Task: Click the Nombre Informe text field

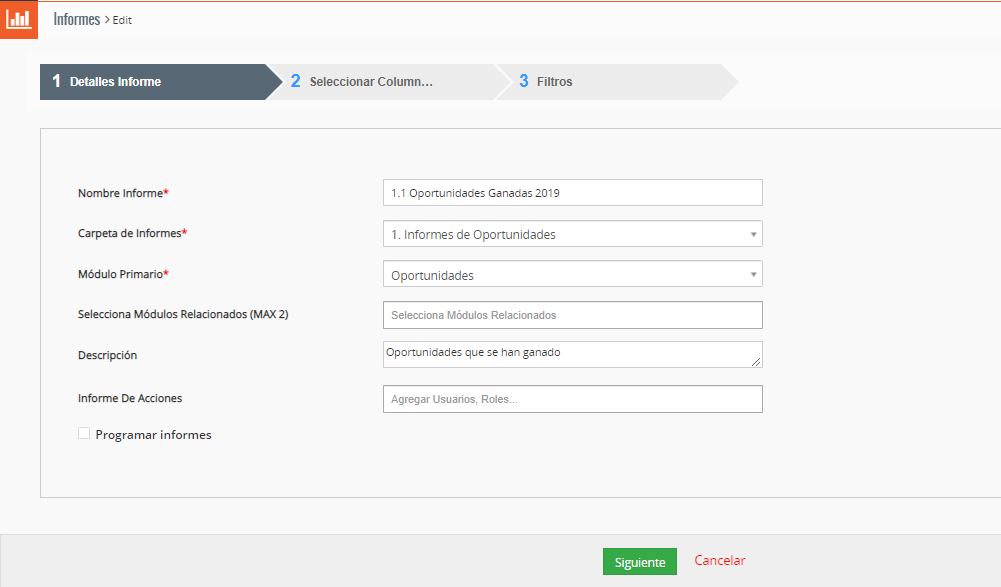Action: (572, 193)
